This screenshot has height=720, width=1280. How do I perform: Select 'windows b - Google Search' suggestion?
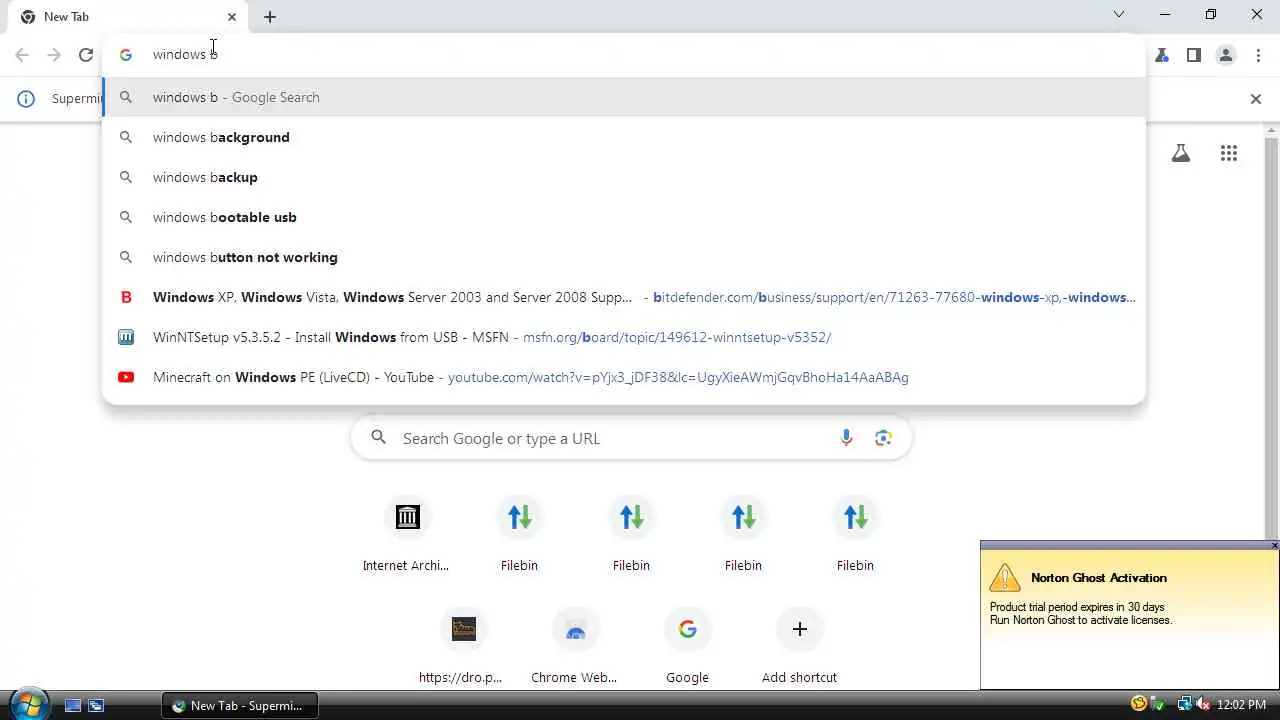pos(624,97)
